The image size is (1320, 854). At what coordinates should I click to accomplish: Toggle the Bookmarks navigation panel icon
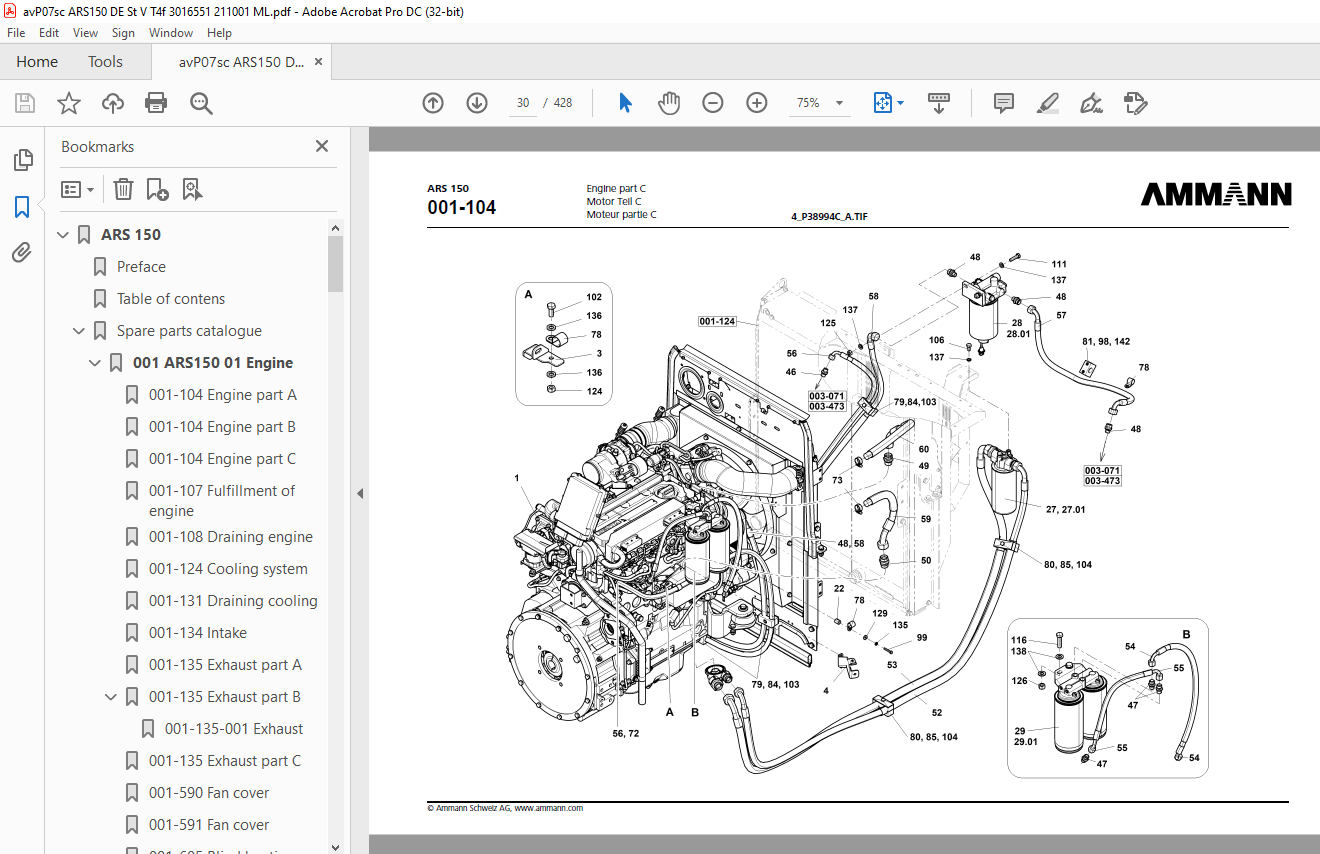22,207
